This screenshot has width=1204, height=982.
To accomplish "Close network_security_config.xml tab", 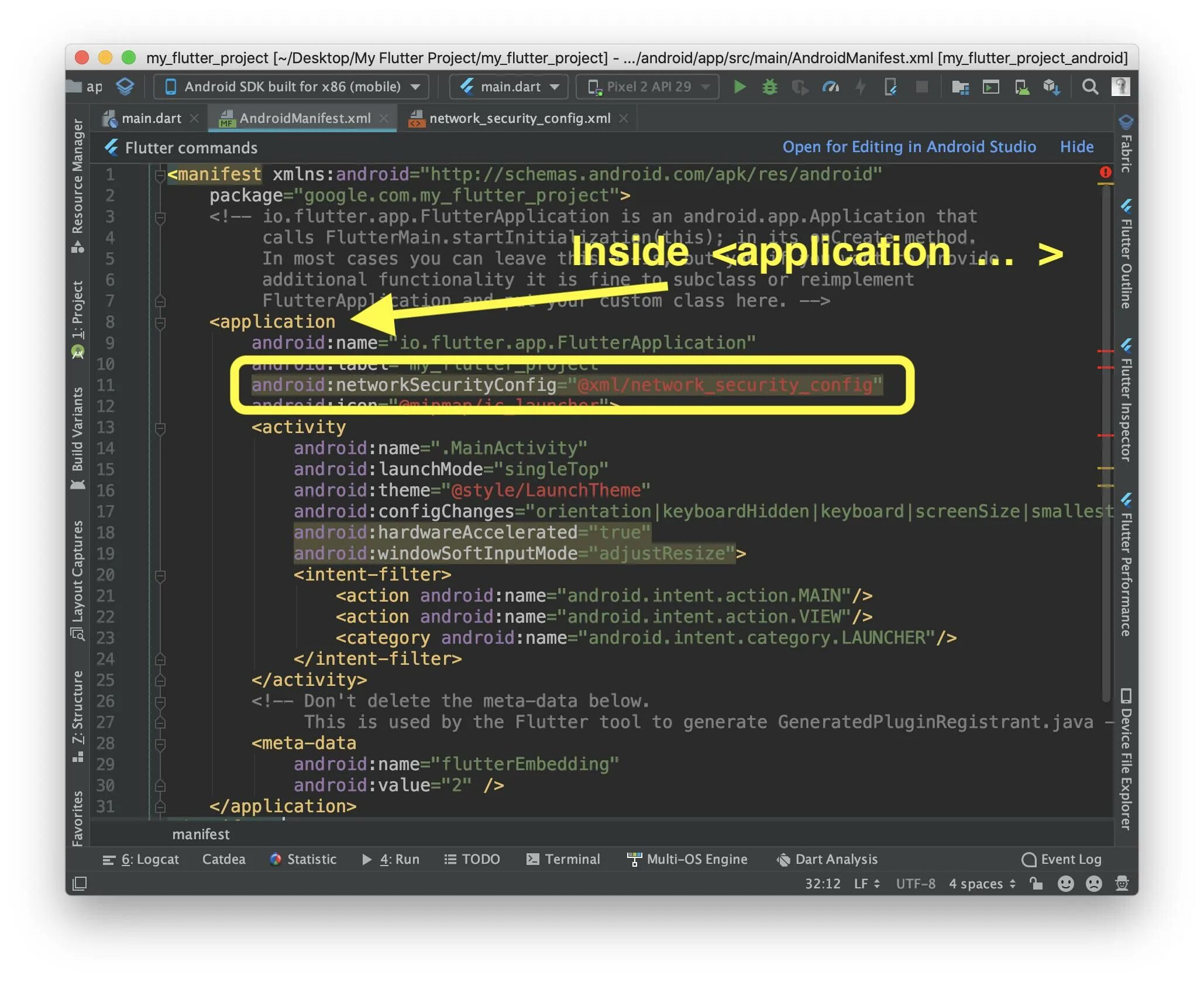I will pyautogui.click(x=624, y=118).
